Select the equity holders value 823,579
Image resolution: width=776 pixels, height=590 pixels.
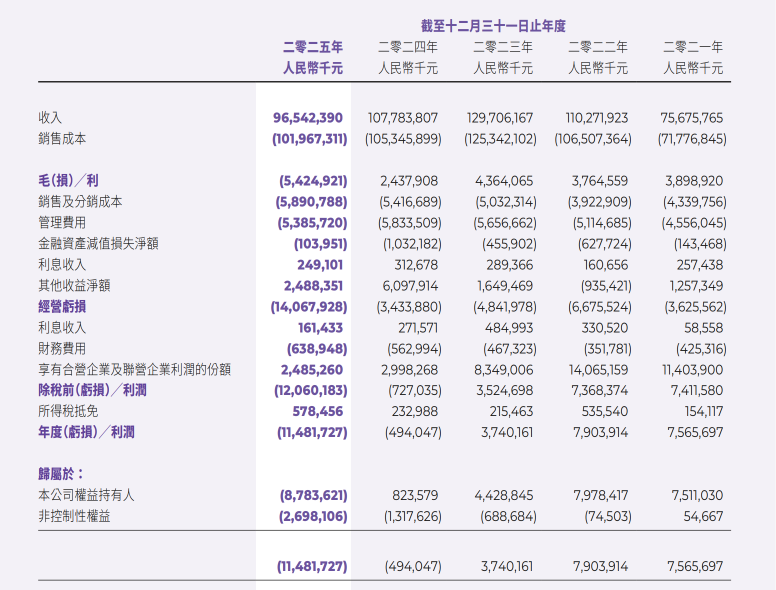point(415,495)
